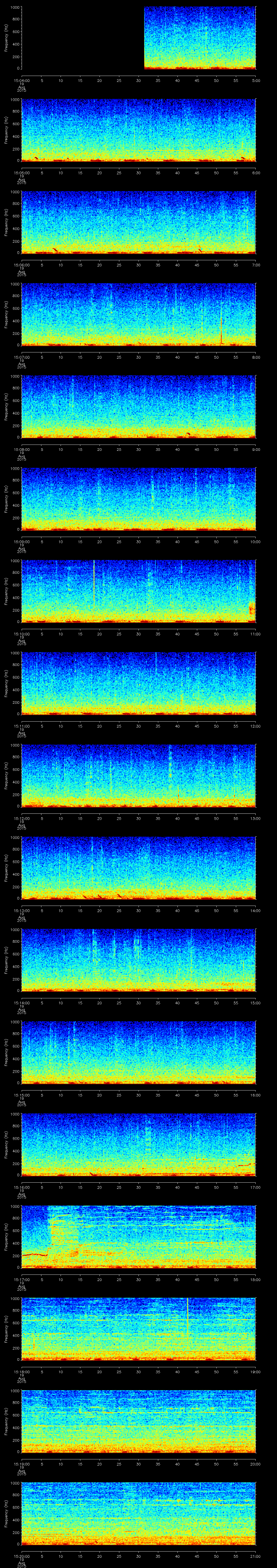The height and width of the screenshot is (1568, 277).
Task: Click the 15:13:00 start time label
Action: tap(21, 910)
